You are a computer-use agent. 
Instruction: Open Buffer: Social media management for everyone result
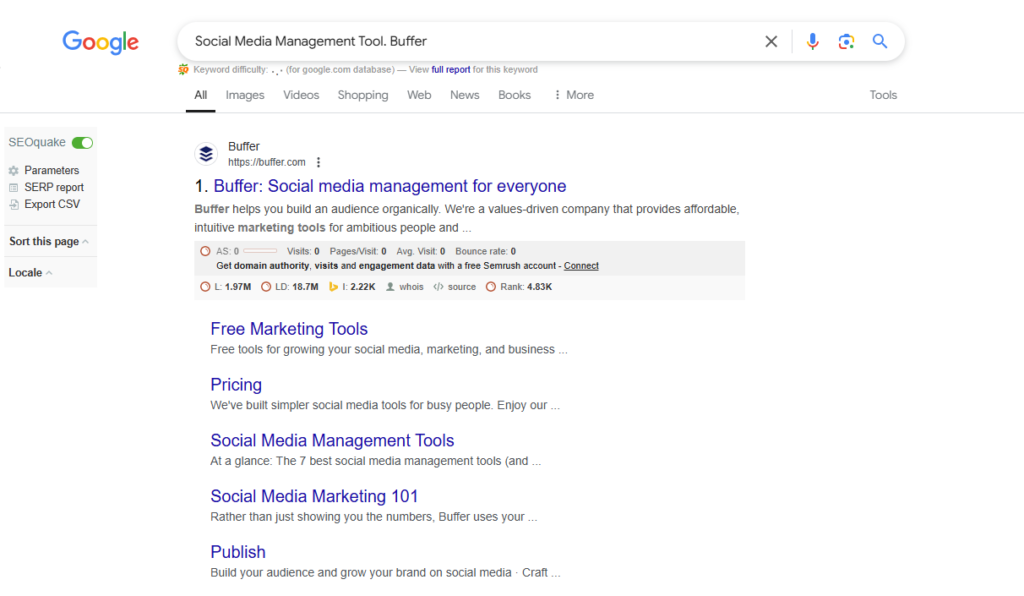pos(389,186)
